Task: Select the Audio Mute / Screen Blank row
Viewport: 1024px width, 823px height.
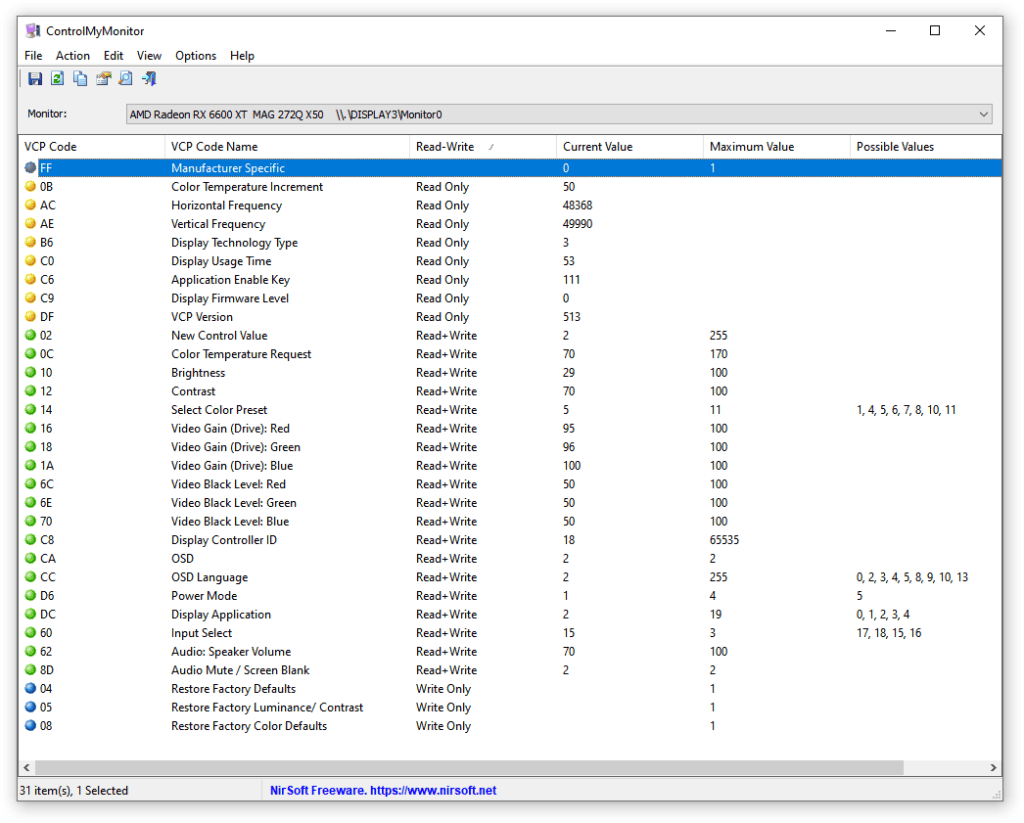Action: coord(510,670)
